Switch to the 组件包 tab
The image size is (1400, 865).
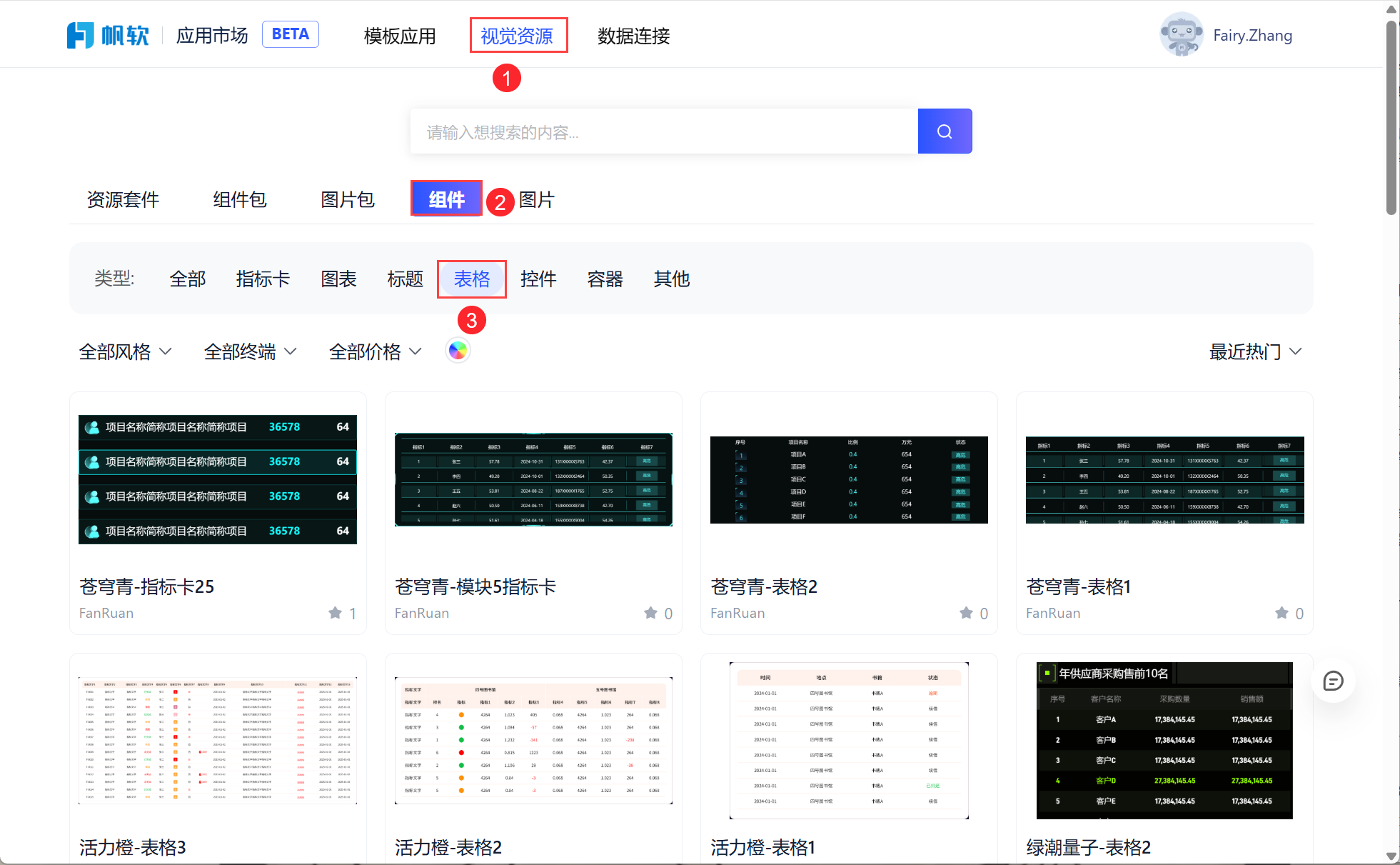pyautogui.click(x=239, y=199)
